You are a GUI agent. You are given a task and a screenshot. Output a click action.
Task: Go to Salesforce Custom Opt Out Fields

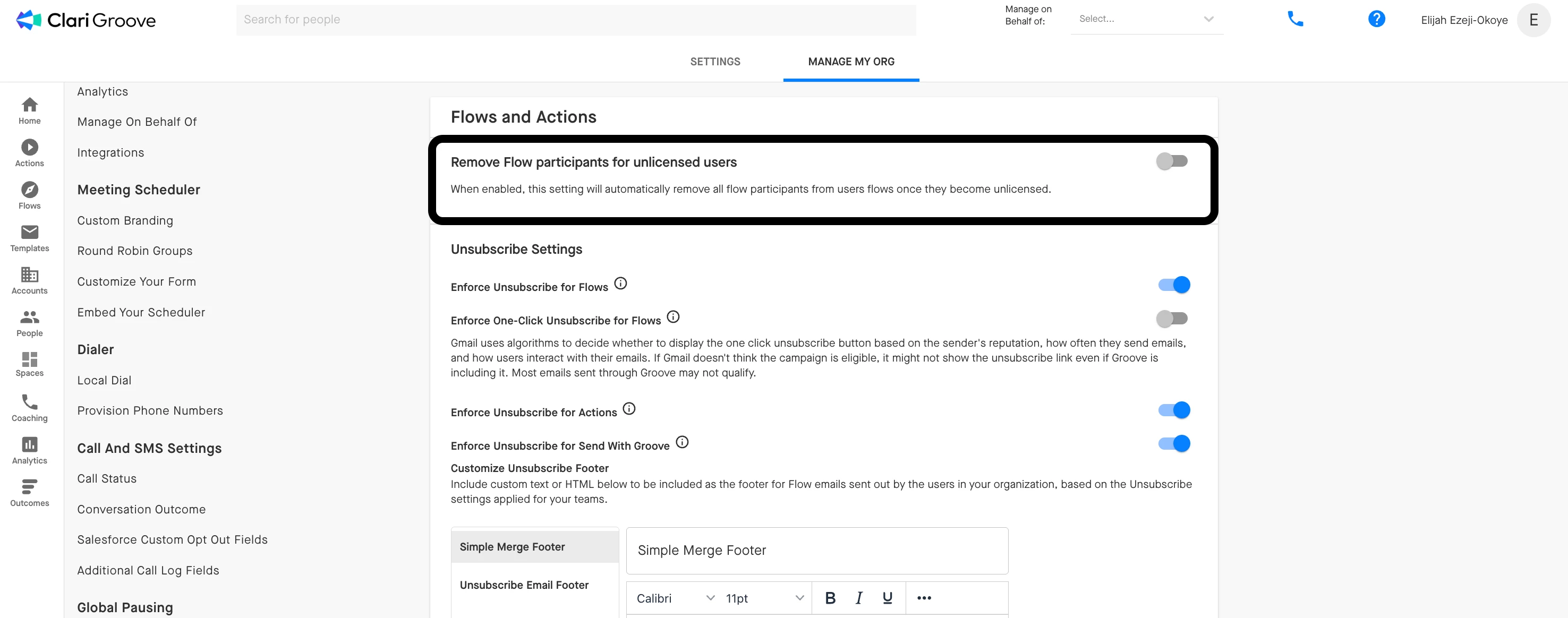click(x=172, y=539)
